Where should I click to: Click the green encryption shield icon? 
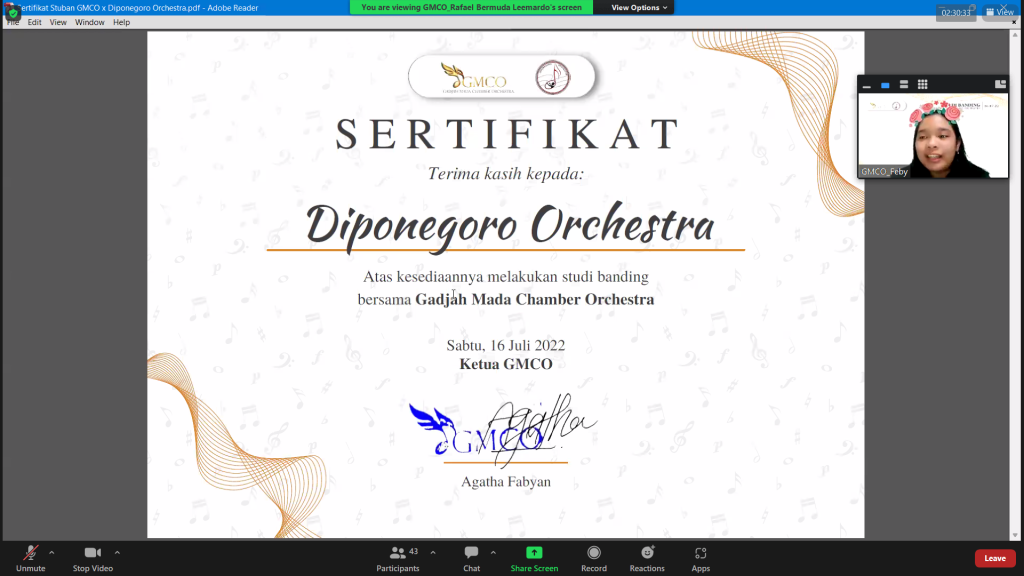(13, 13)
